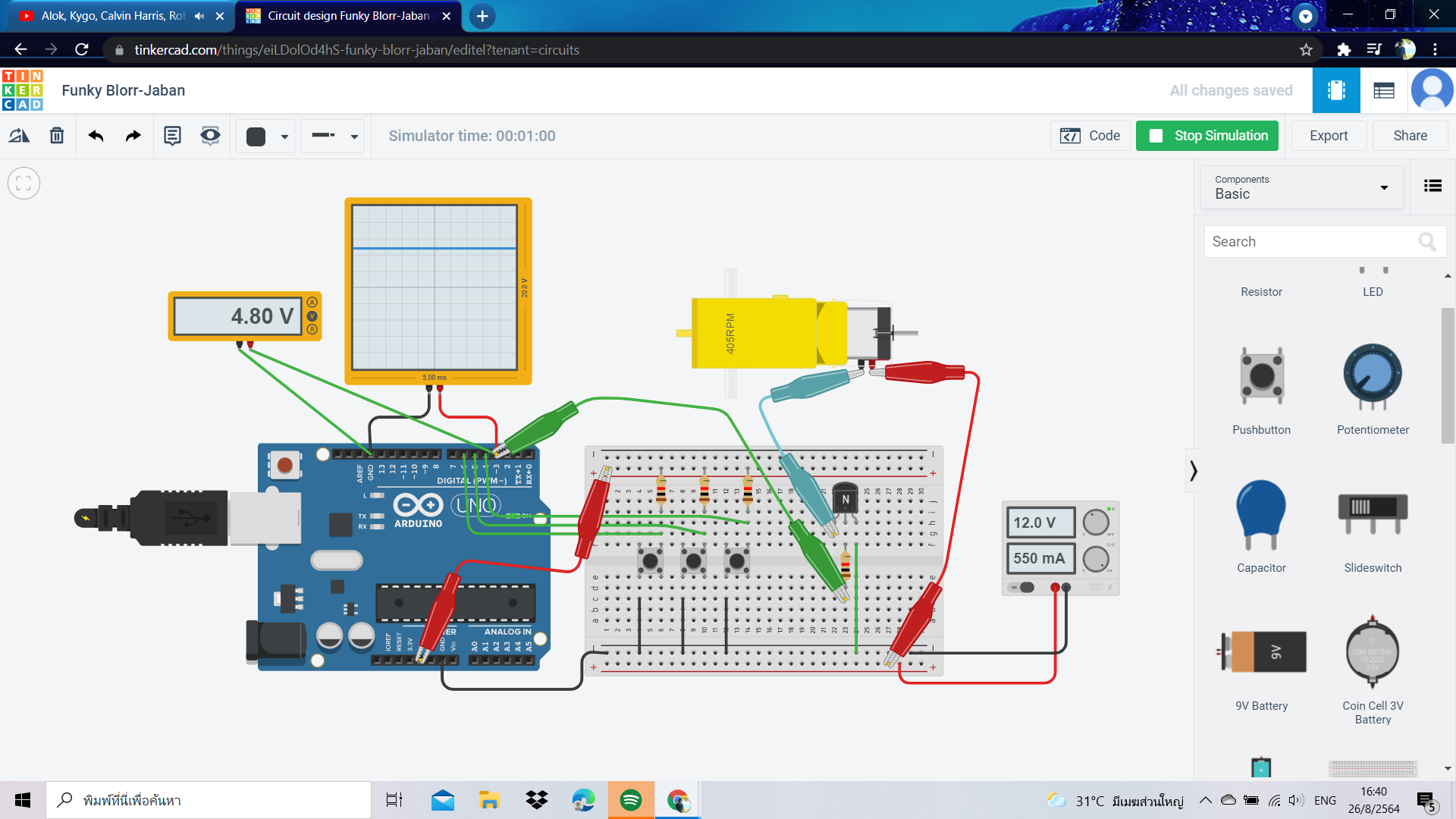Viewport: 1456px width, 819px height.
Task: Open Windows Start menu
Action: 23,800
